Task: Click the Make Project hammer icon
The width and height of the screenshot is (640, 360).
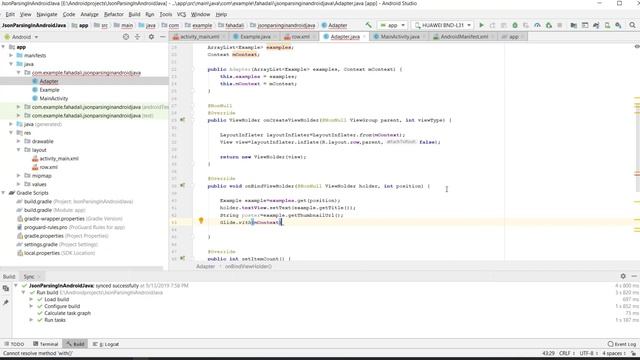Action: 368,25
